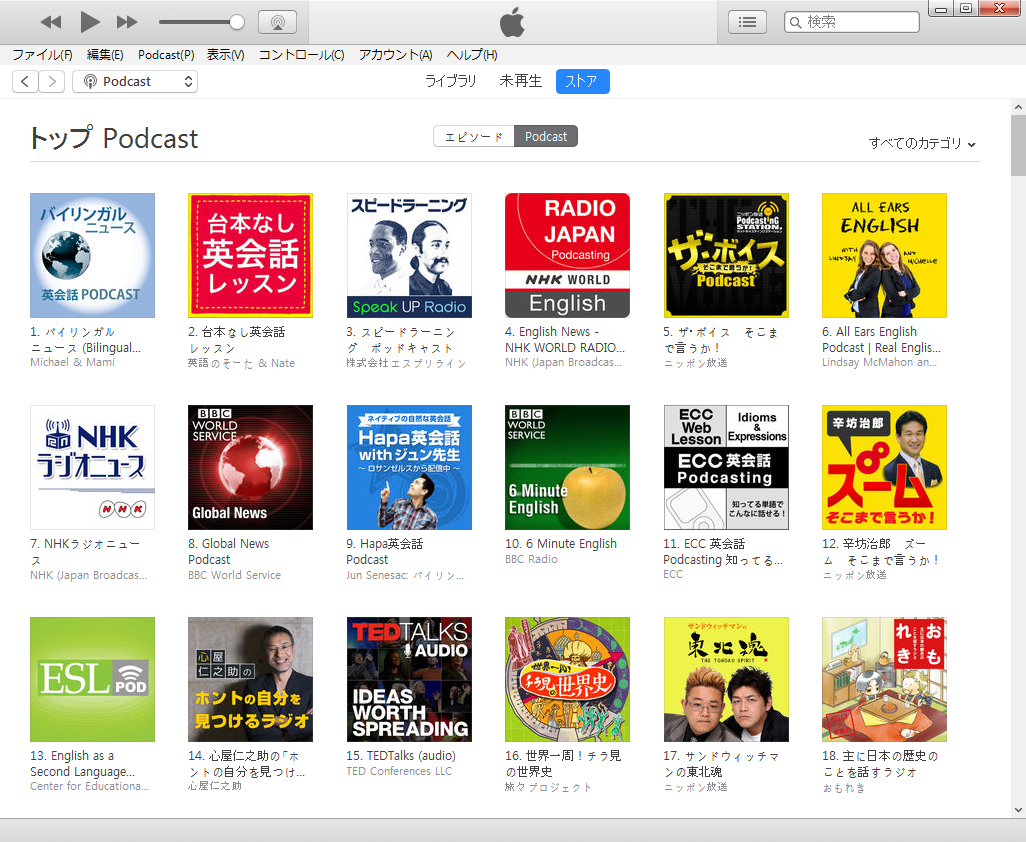
Task: Click the play button
Action: tap(90, 22)
